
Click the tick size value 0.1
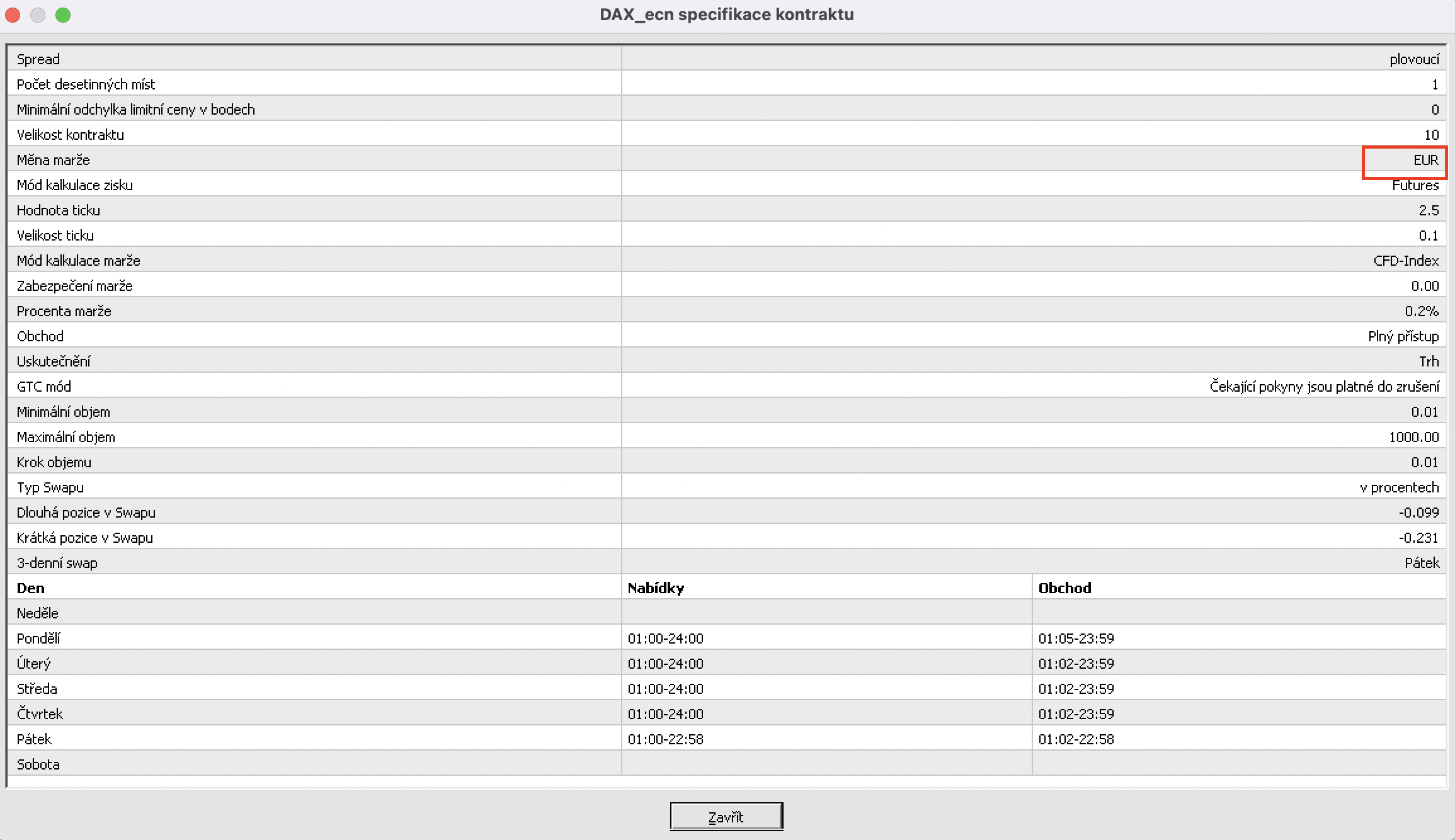(1429, 236)
